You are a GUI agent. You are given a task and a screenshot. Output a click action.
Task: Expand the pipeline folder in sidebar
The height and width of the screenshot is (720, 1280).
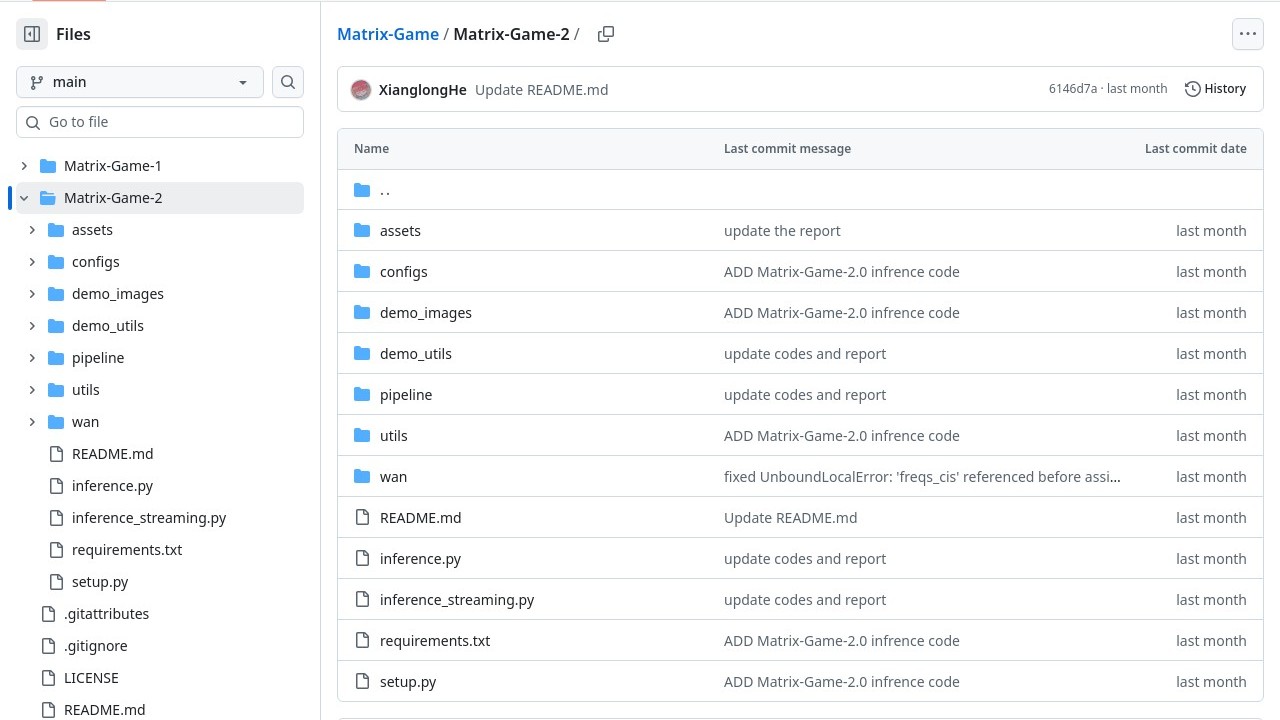pos(32,358)
